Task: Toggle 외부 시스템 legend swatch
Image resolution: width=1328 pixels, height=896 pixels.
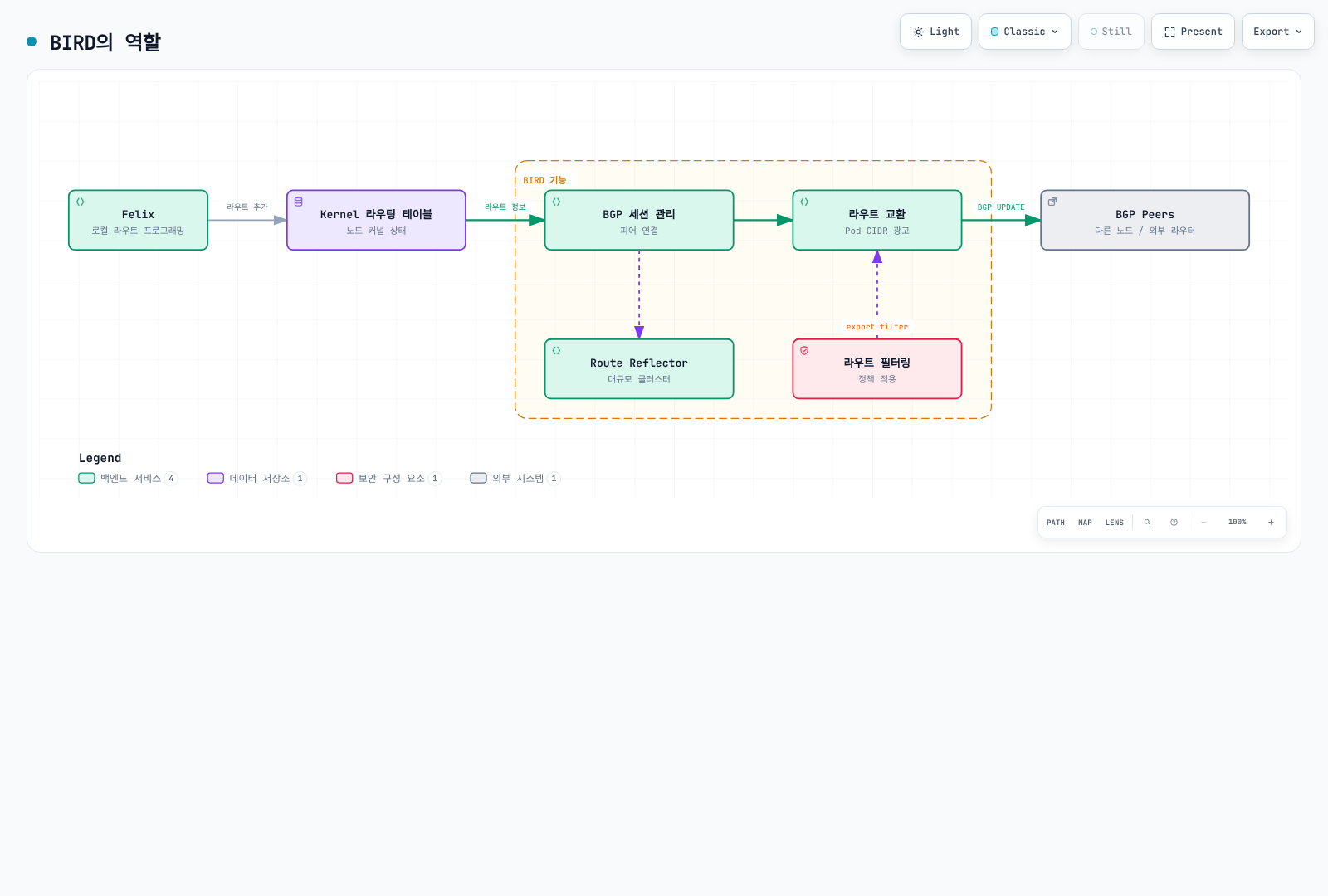Action: point(478,478)
